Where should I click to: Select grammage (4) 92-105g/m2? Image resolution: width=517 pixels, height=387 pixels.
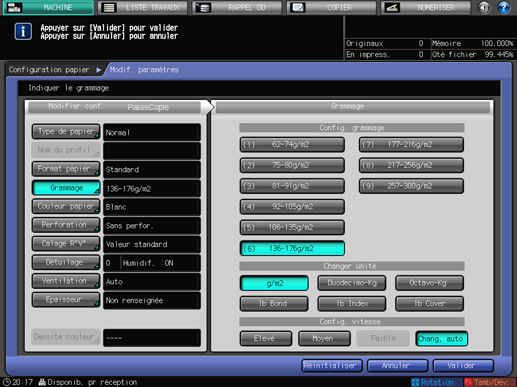292,207
